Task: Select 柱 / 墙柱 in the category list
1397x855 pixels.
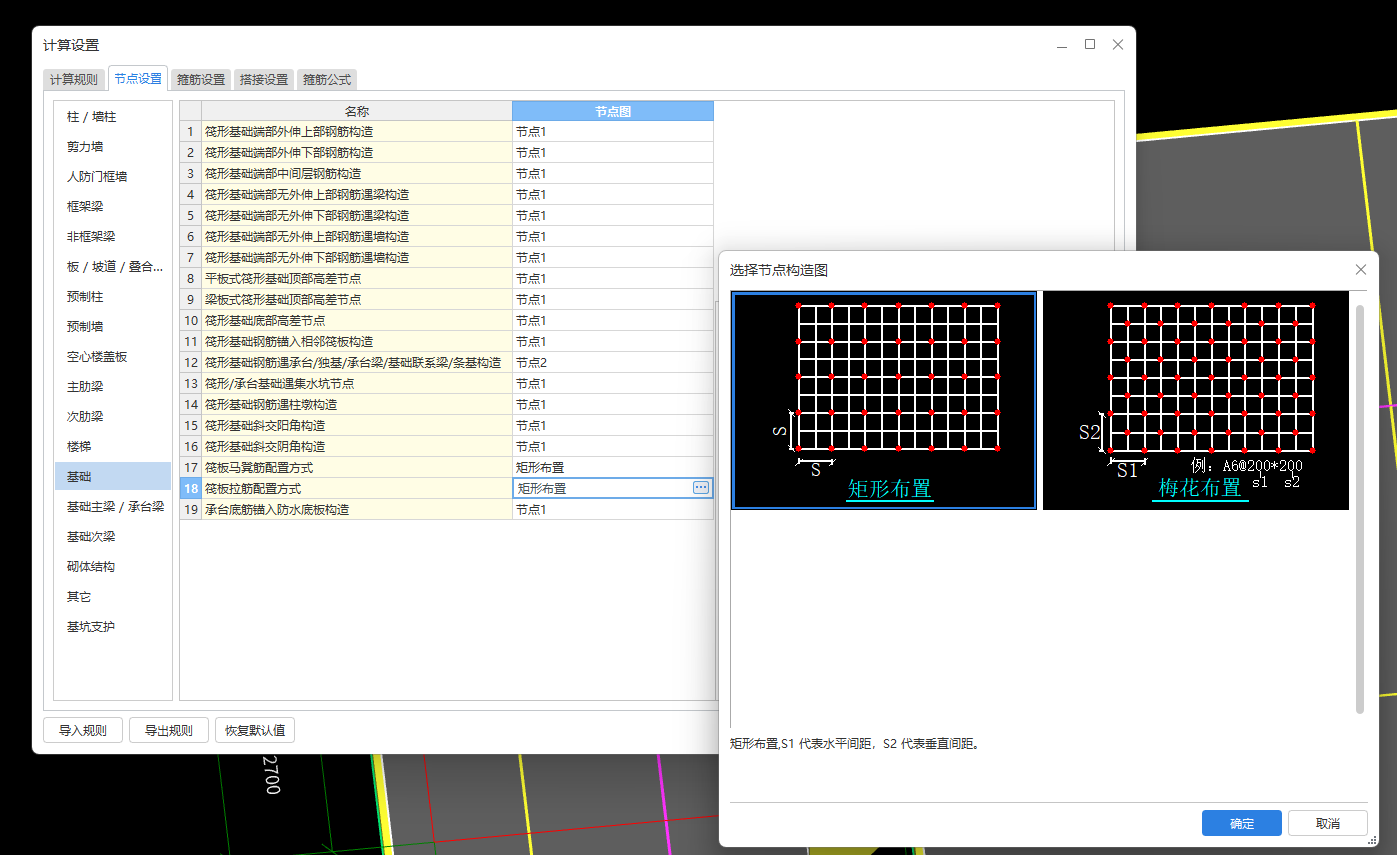Action: [113, 117]
